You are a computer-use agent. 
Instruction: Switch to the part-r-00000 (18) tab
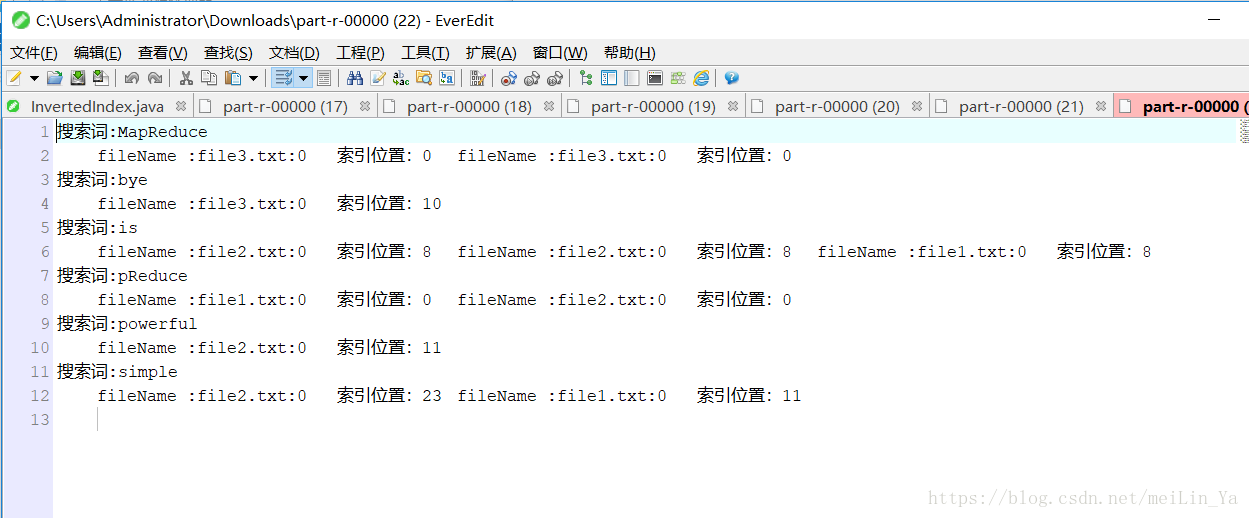click(469, 106)
